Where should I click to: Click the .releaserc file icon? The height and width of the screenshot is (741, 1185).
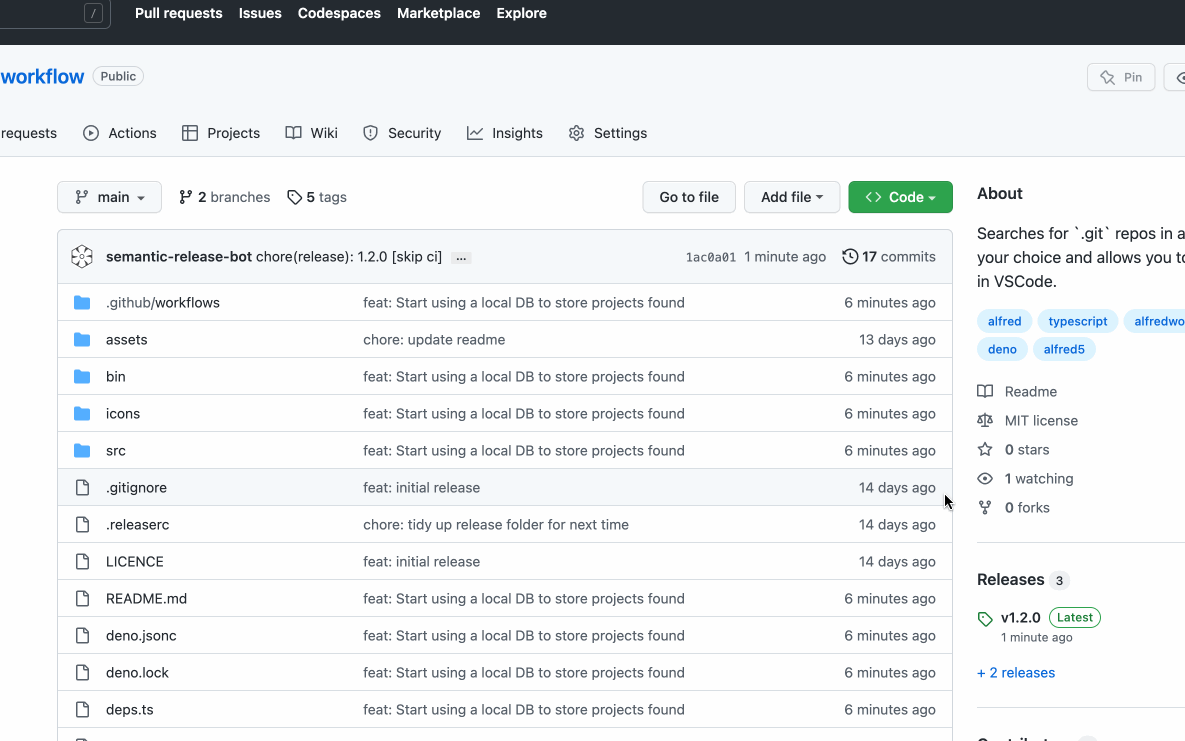click(x=82, y=525)
